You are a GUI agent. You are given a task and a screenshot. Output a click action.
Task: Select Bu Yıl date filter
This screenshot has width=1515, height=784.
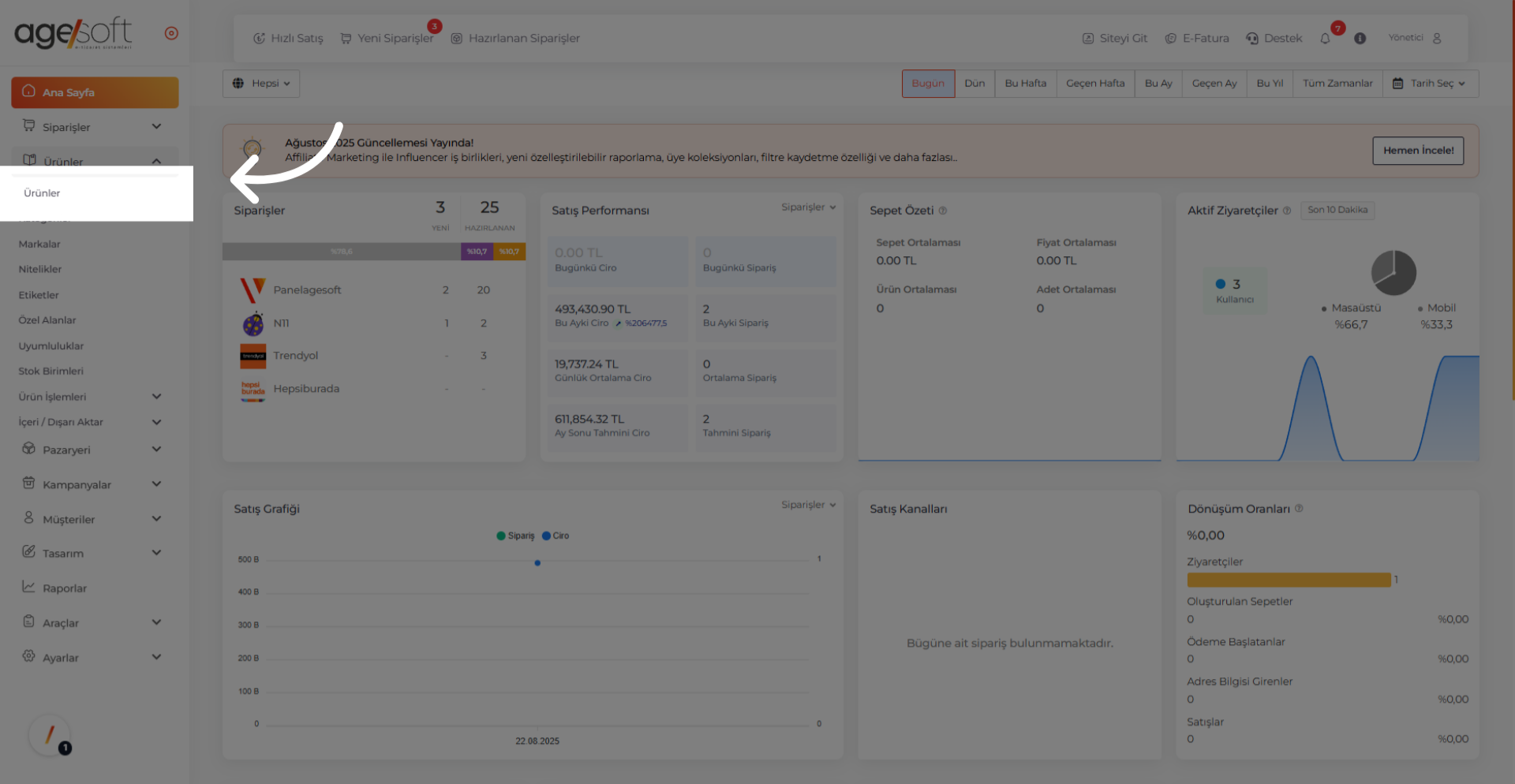click(x=1270, y=84)
